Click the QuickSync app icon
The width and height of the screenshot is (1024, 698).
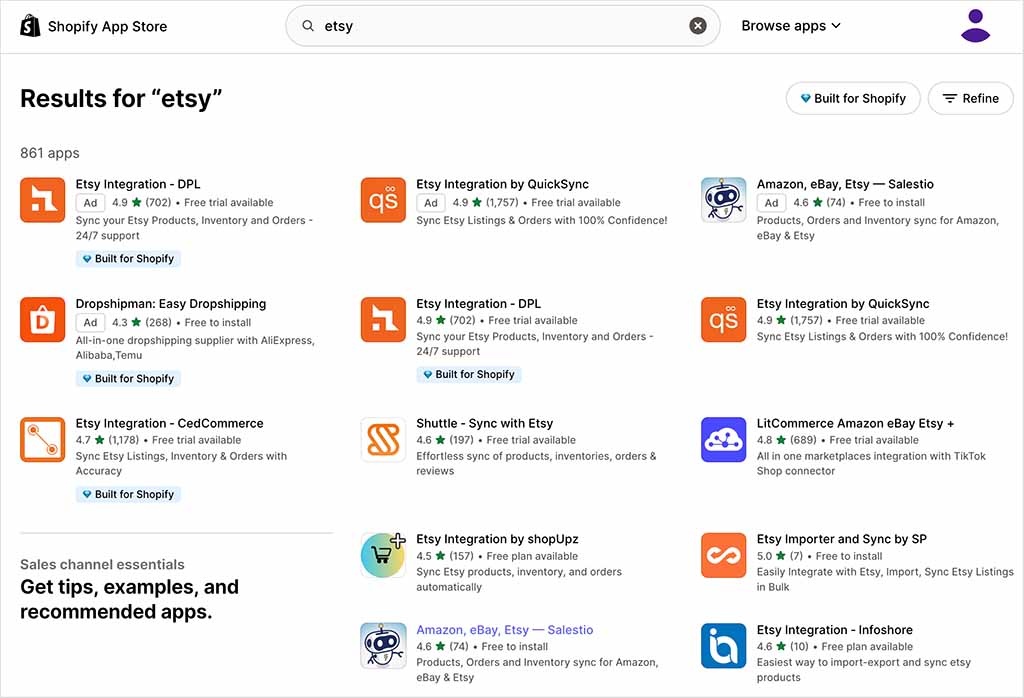tap(383, 200)
